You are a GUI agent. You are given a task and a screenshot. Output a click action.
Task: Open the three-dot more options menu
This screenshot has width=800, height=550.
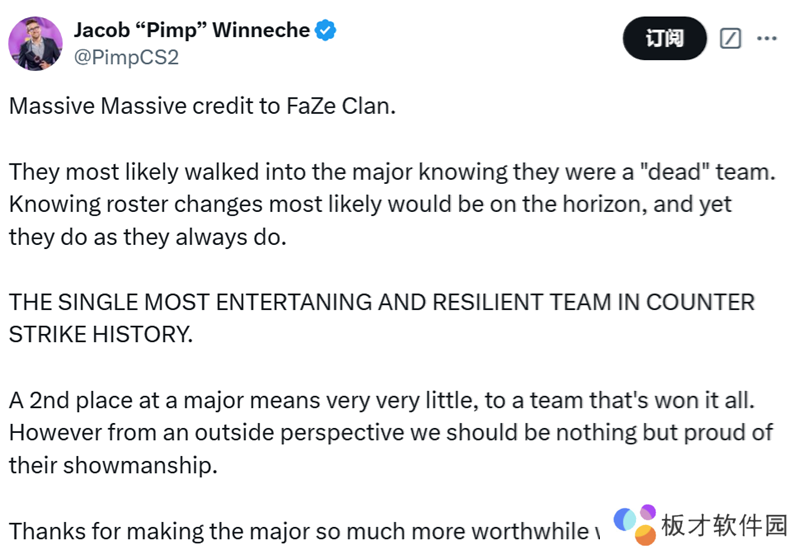pos(766,39)
